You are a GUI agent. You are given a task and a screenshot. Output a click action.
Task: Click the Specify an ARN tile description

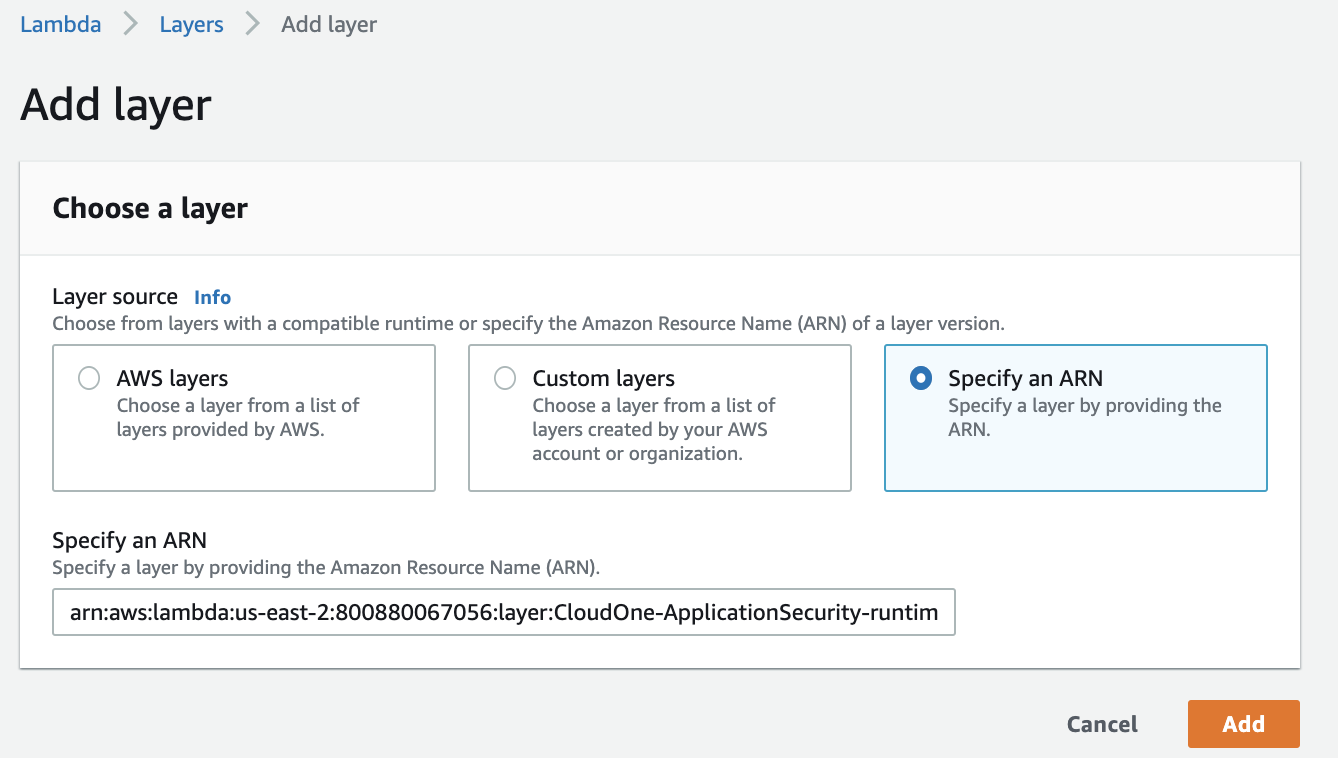[x=1084, y=417]
